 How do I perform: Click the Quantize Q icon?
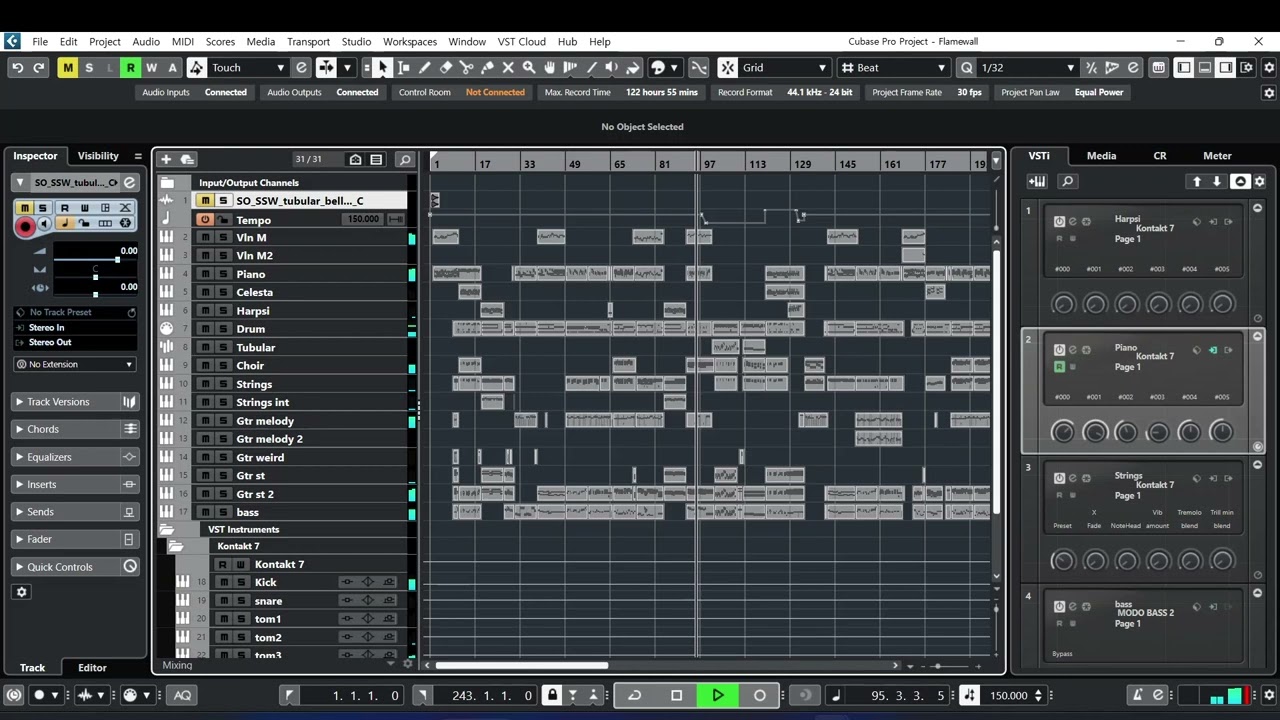tap(966, 68)
